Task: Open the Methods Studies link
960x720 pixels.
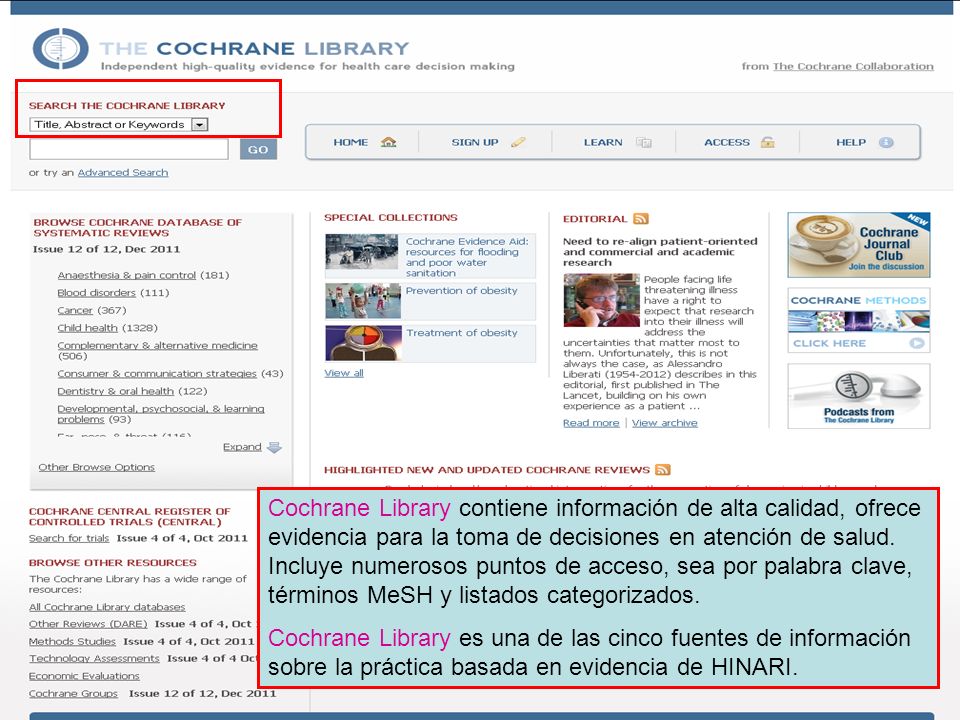Action: 72,641
